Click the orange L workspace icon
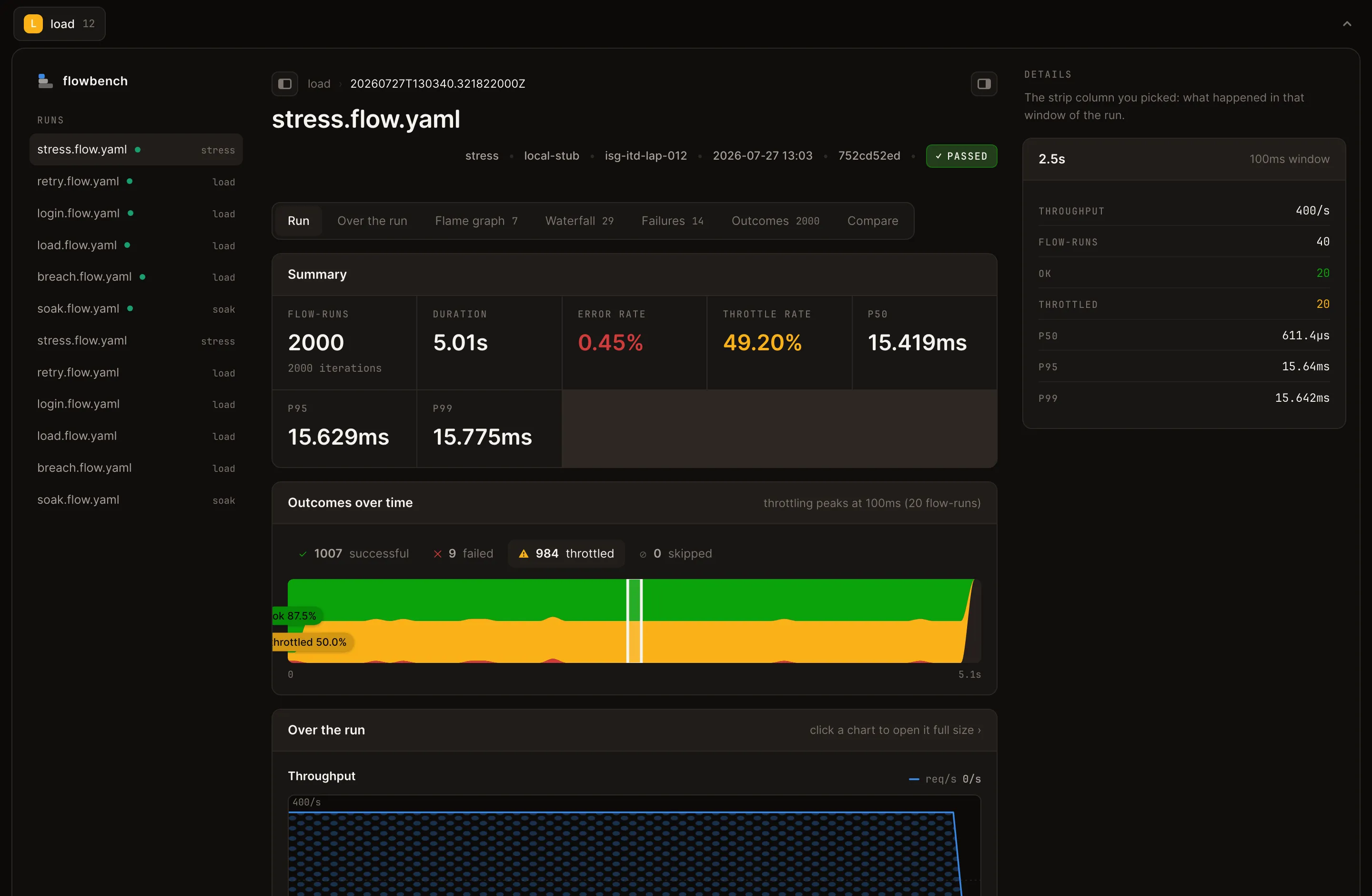This screenshot has width=1372, height=896. point(33,24)
